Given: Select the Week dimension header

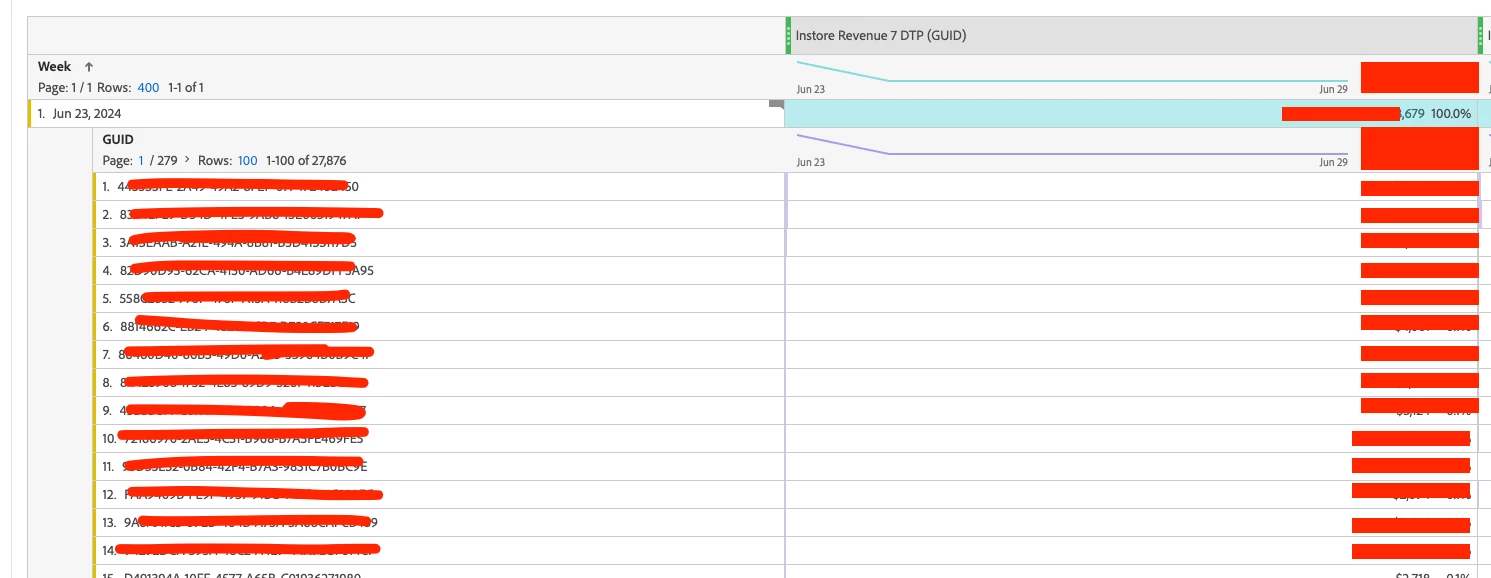Looking at the screenshot, I should coord(54,66).
